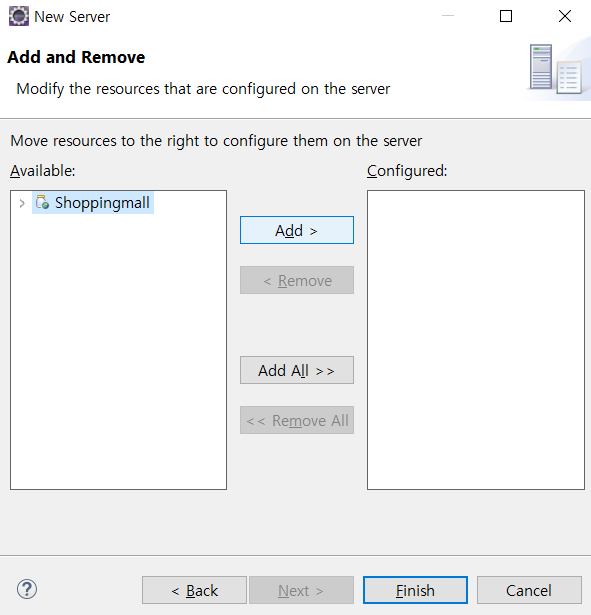This screenshot has width=591, height=615.
Task: Click the << Remove All button
Action: 297,420
